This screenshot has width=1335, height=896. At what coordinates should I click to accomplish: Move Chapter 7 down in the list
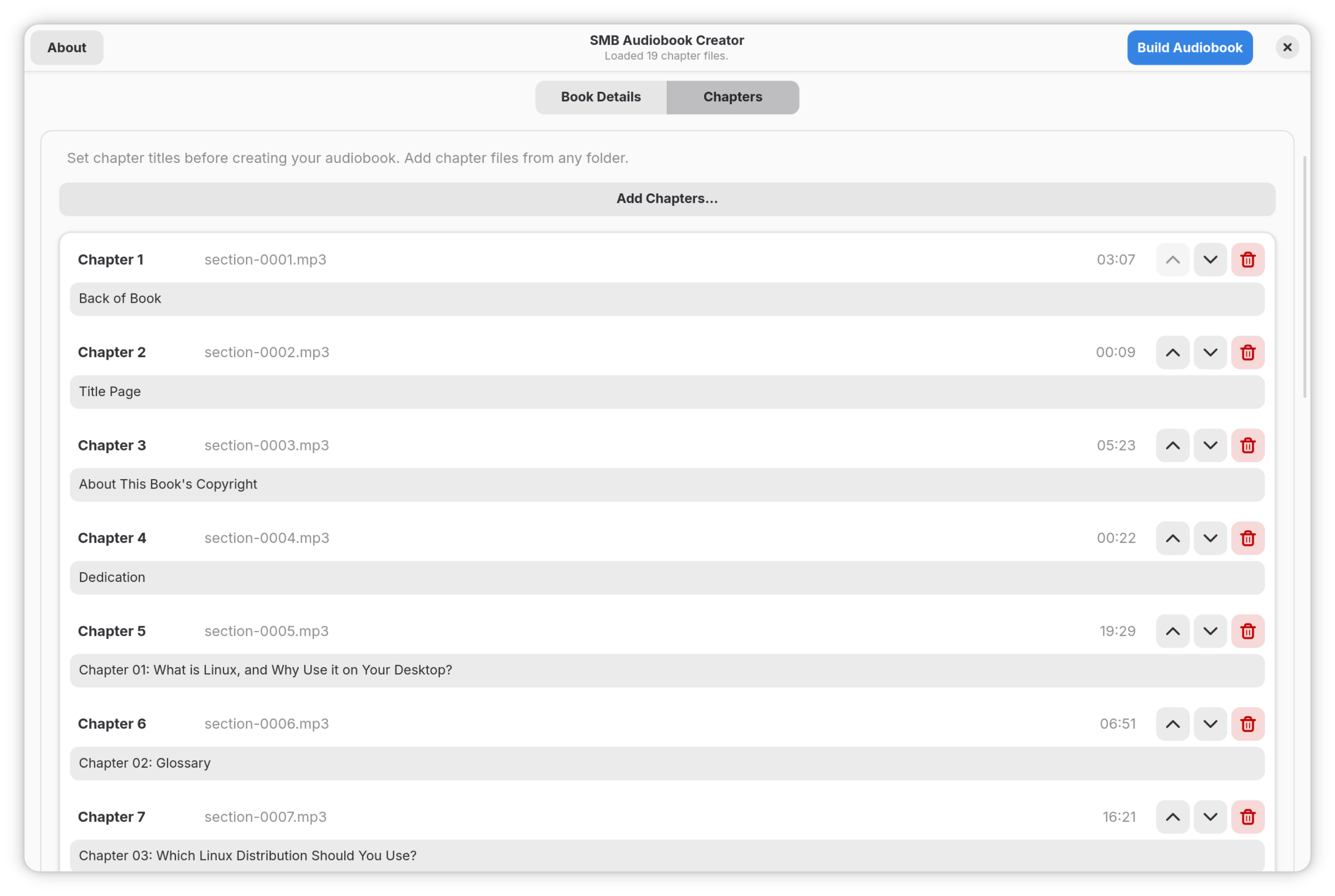click(1210, 816)
